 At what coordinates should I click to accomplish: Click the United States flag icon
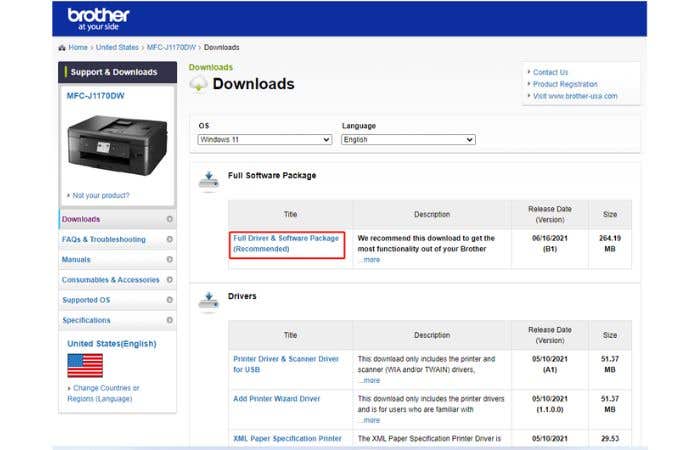[85, 366]
